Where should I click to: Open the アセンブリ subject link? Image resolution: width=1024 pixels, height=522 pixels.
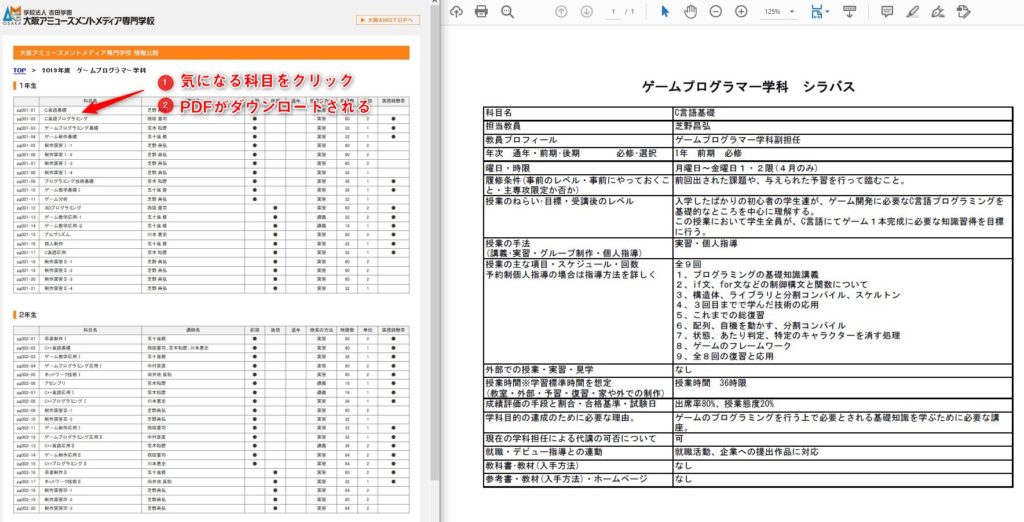tap(54, 383)
